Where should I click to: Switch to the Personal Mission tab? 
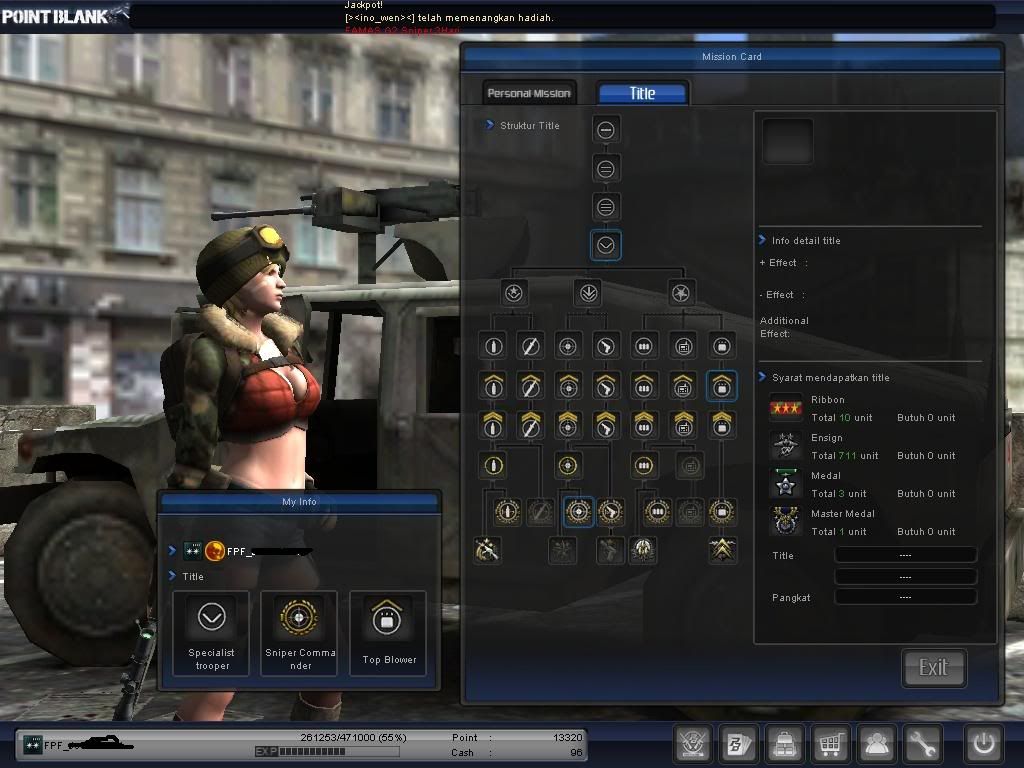coord(529,93)
